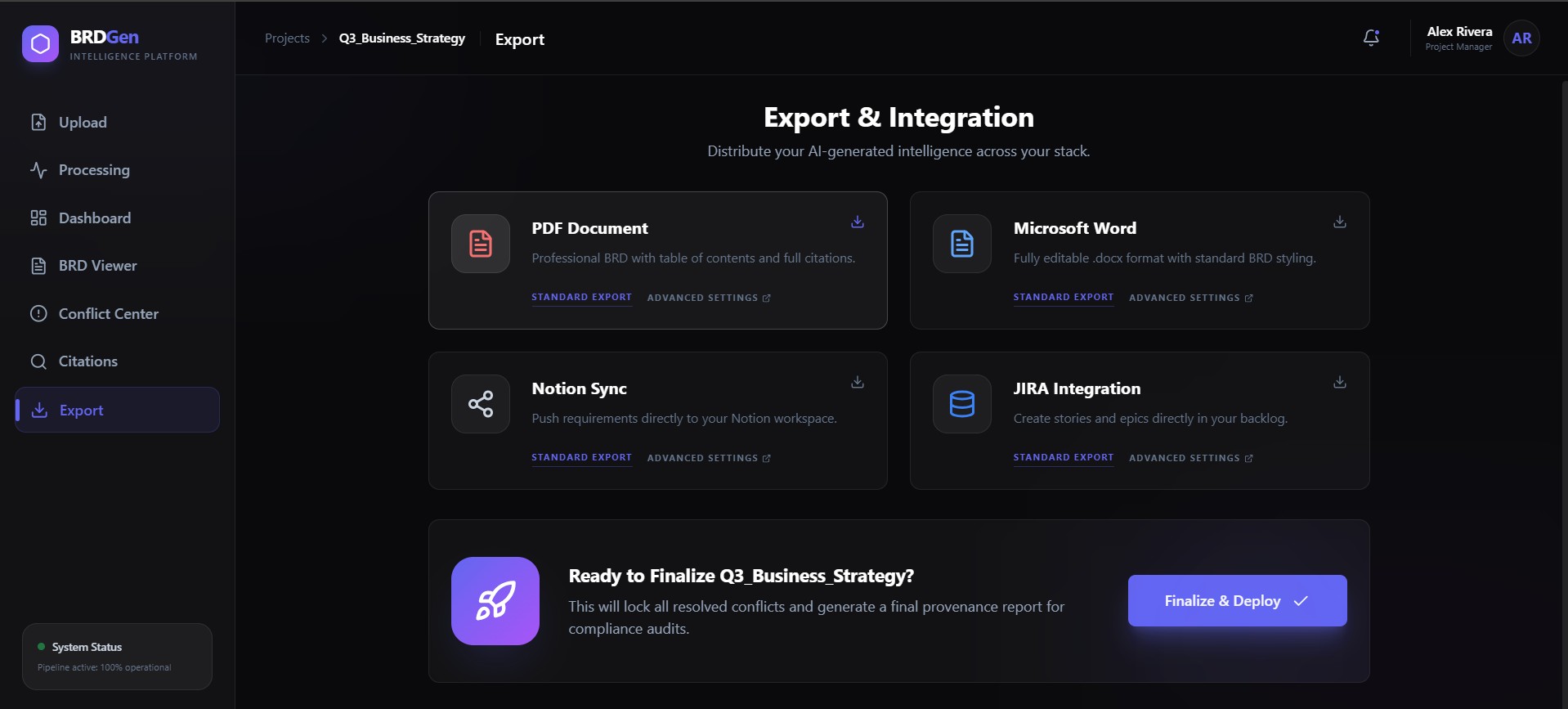The width and height of the screenshot is (1568, 709).
Task: Choose Standard Export for PDF Document
Action: click(581, 298)
